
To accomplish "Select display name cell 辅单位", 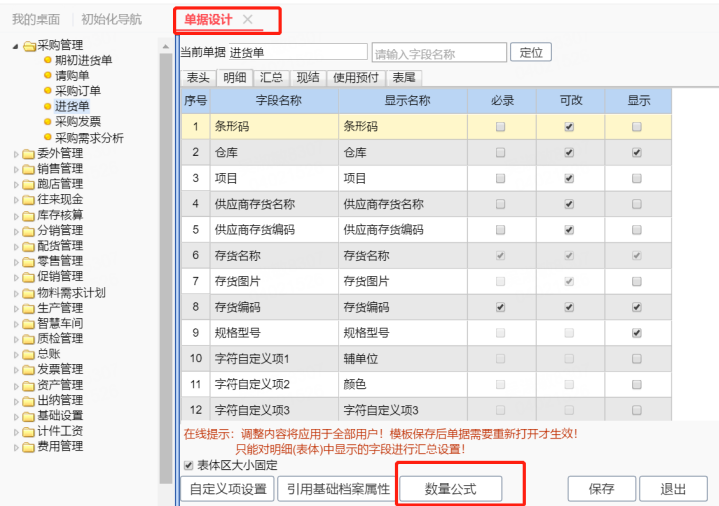I will click(x=403, y=358).
